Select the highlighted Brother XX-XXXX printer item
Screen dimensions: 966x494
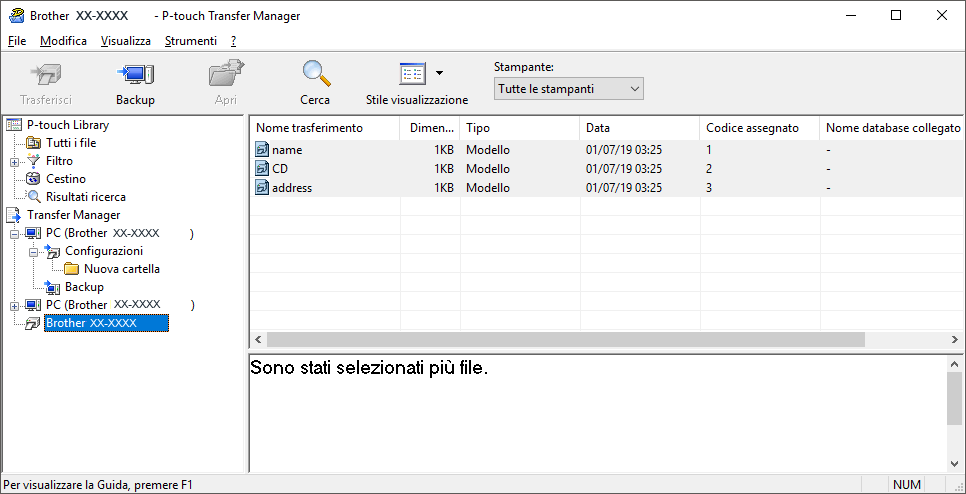pos(106,323)
